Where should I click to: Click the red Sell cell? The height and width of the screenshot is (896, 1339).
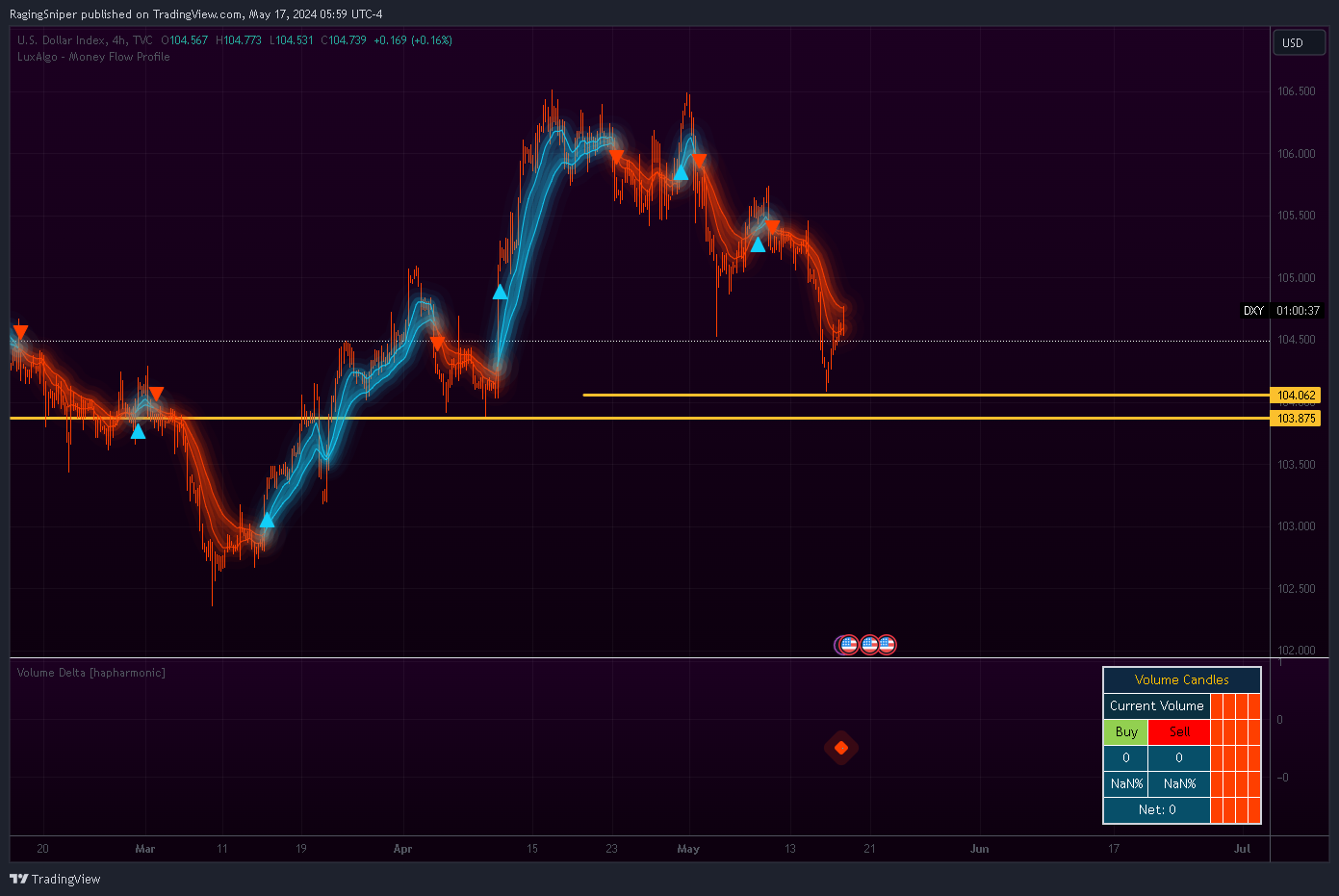coord(1179,731)
